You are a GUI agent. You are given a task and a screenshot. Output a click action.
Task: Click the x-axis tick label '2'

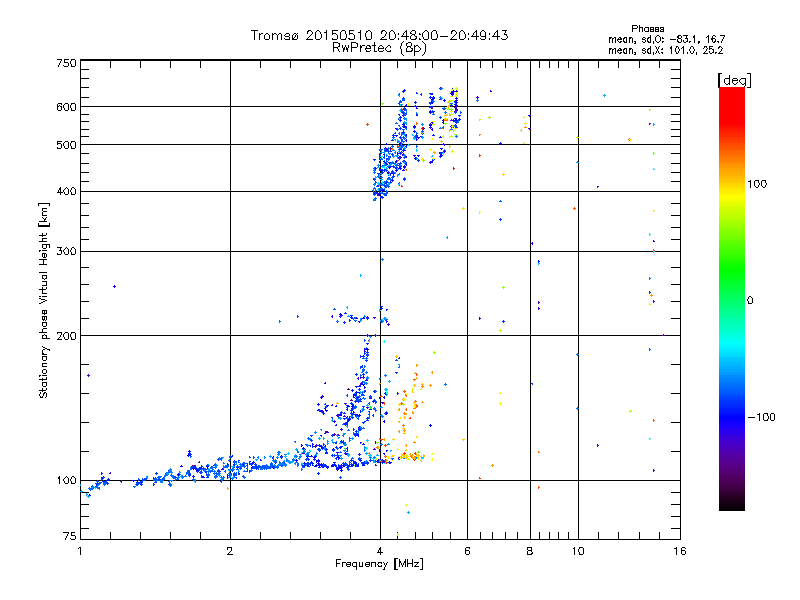point(230,551)
